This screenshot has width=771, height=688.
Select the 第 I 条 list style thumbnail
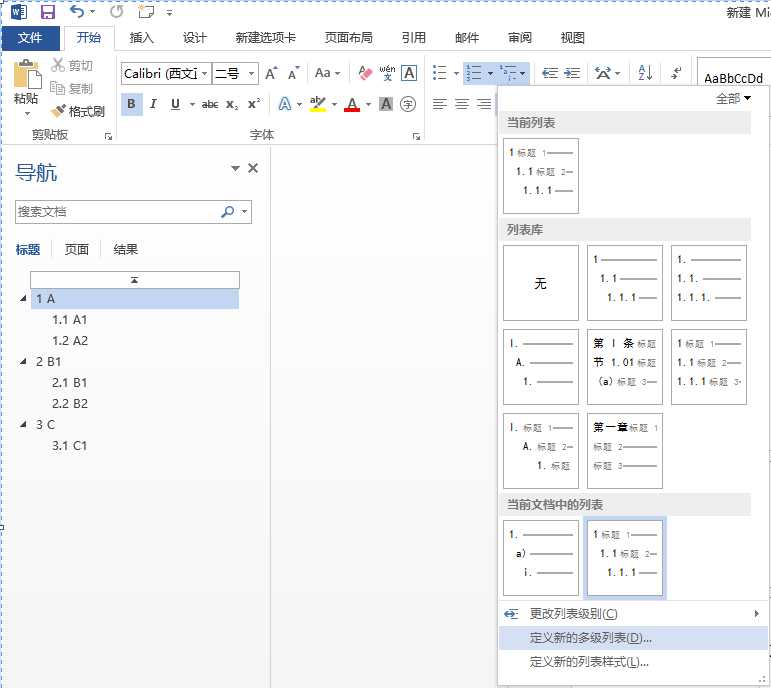625,367
